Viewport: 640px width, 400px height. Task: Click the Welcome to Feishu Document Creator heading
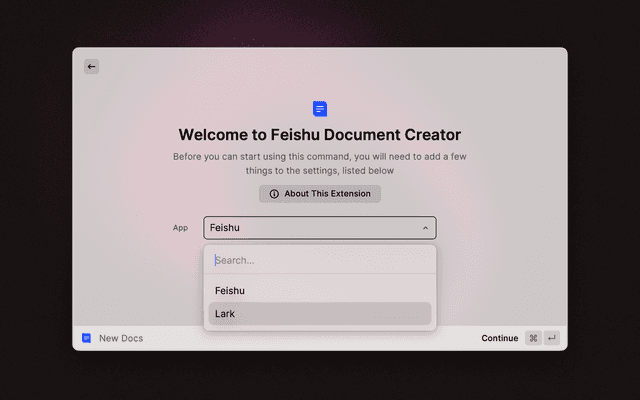click(x=320, y=135)
